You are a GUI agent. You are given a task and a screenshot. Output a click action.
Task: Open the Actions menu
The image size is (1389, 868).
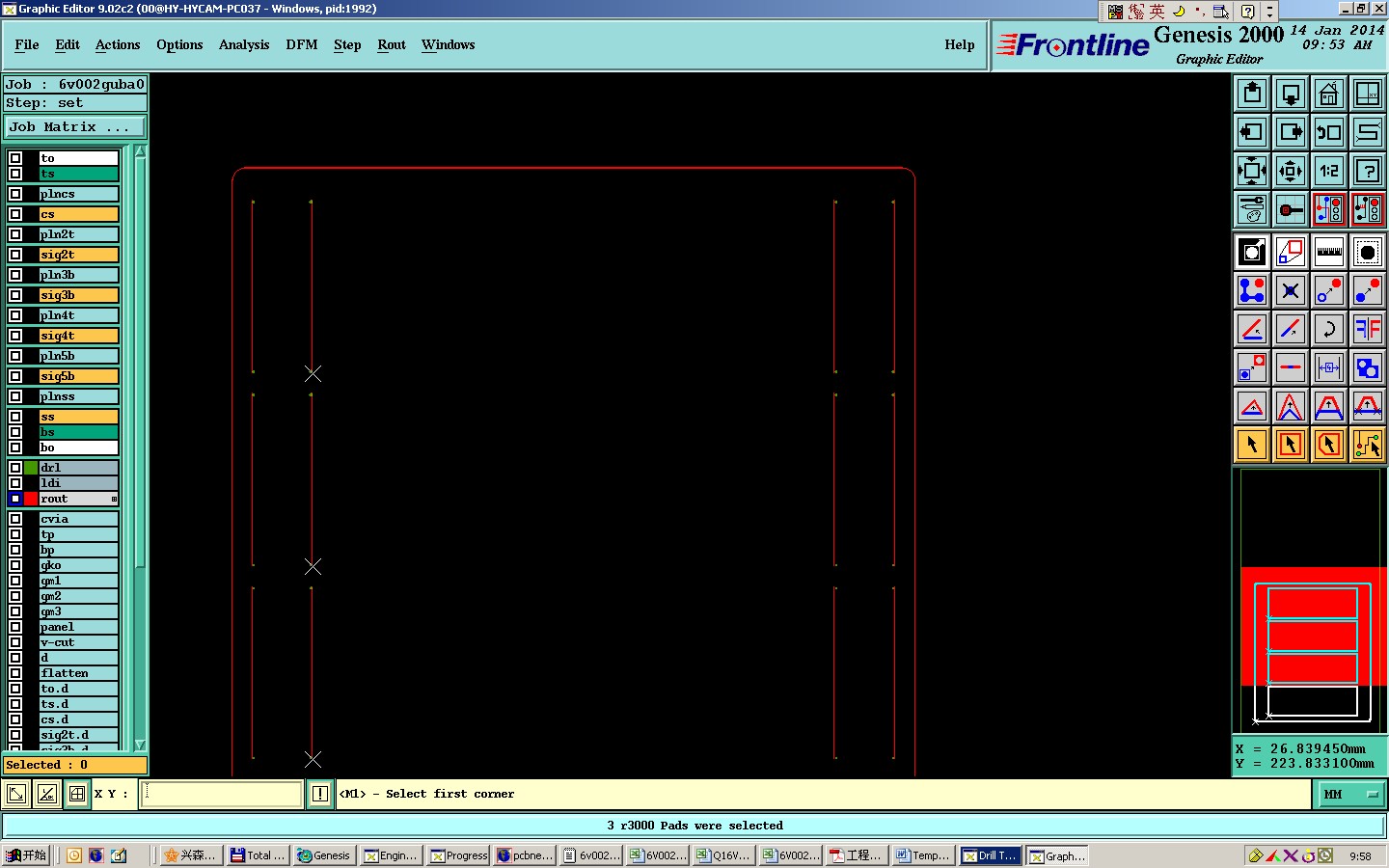(118, 44)
